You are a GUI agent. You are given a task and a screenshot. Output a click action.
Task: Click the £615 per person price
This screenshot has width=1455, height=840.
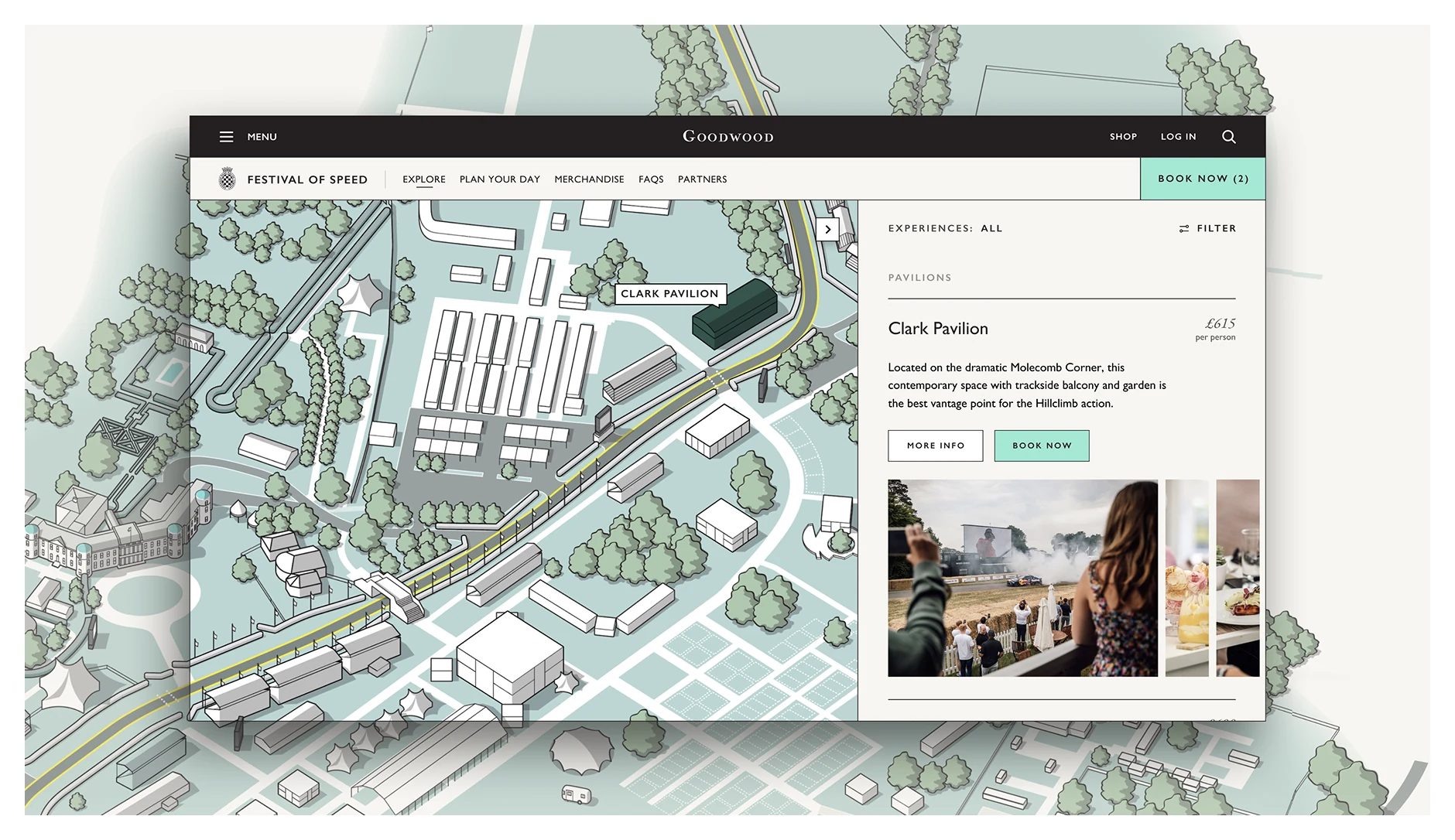point(1215,329)
